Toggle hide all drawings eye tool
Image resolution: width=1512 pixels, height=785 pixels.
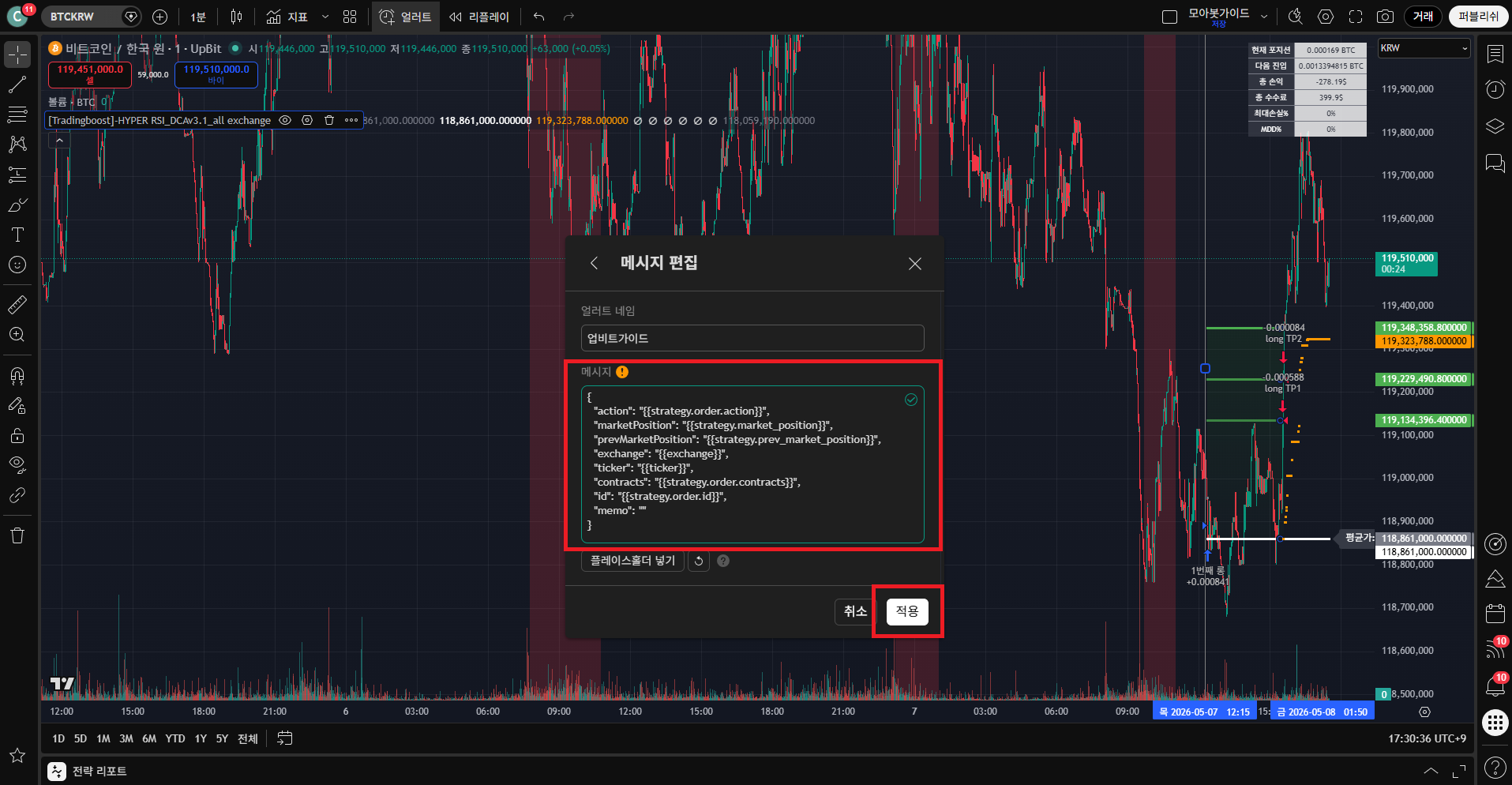17,464
